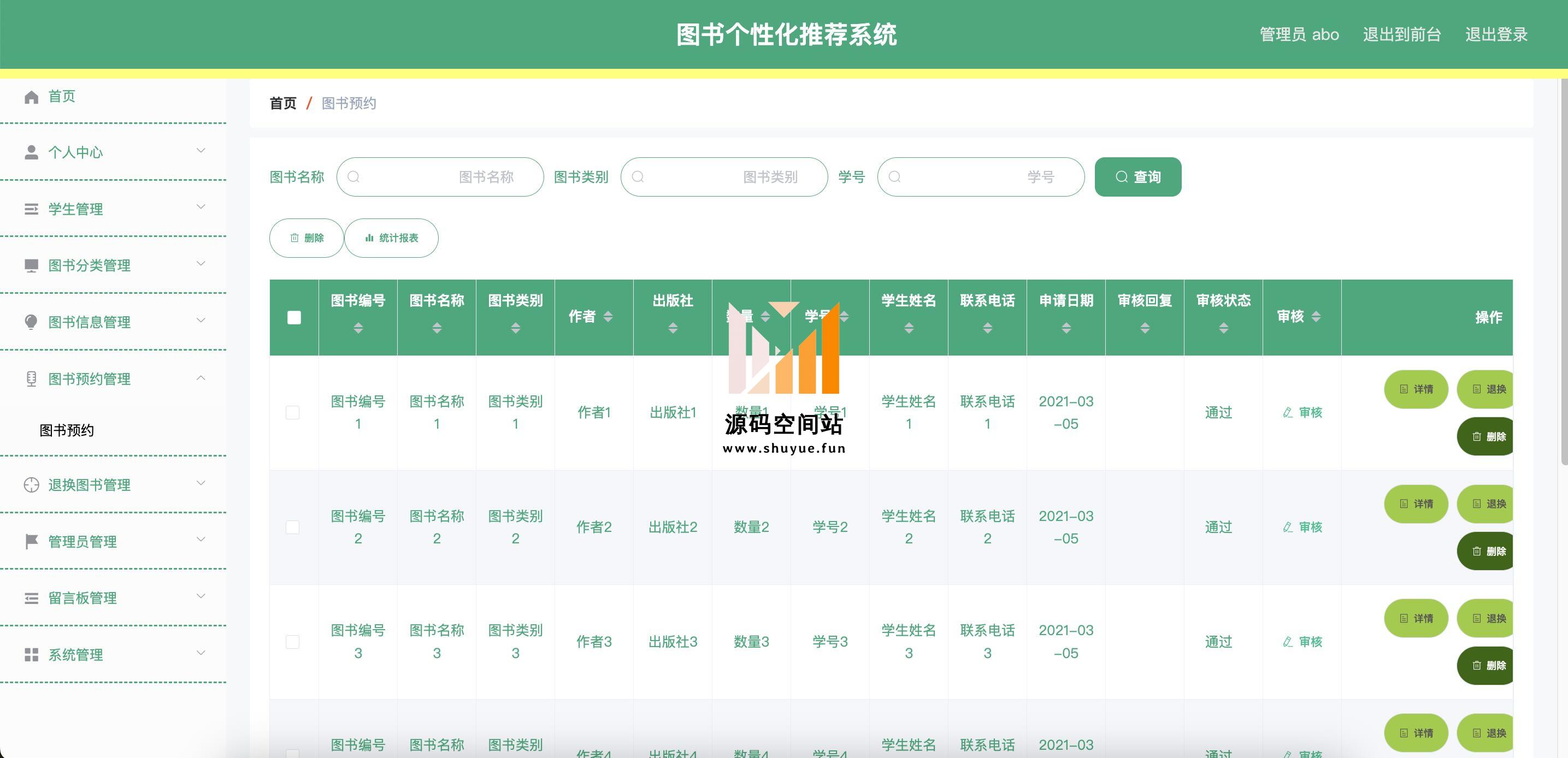Expand the 系统管理 menu chevron
The image size is (1568, 758).
[201, 653]
